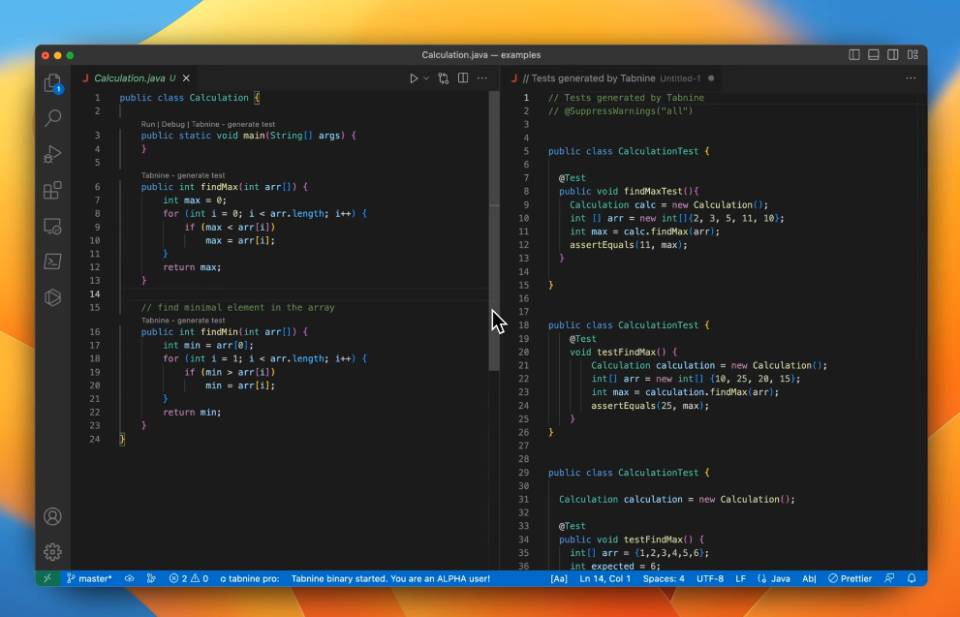
Task: Open the Run button's dropdown chevron
Action: click(424, 77)
